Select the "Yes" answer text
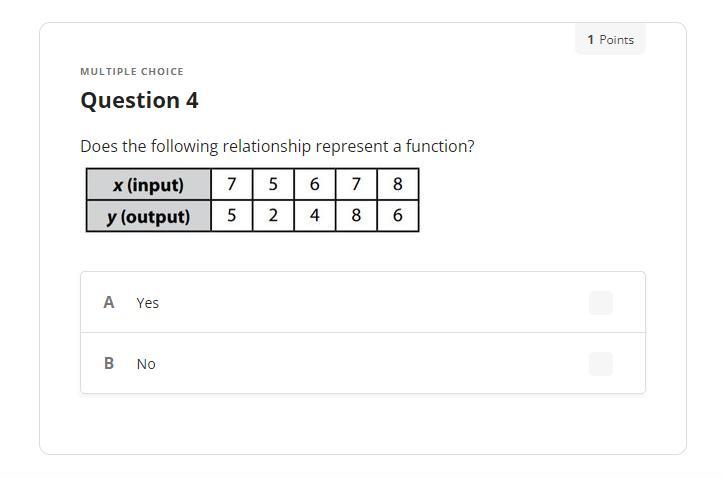 (148, 303)
